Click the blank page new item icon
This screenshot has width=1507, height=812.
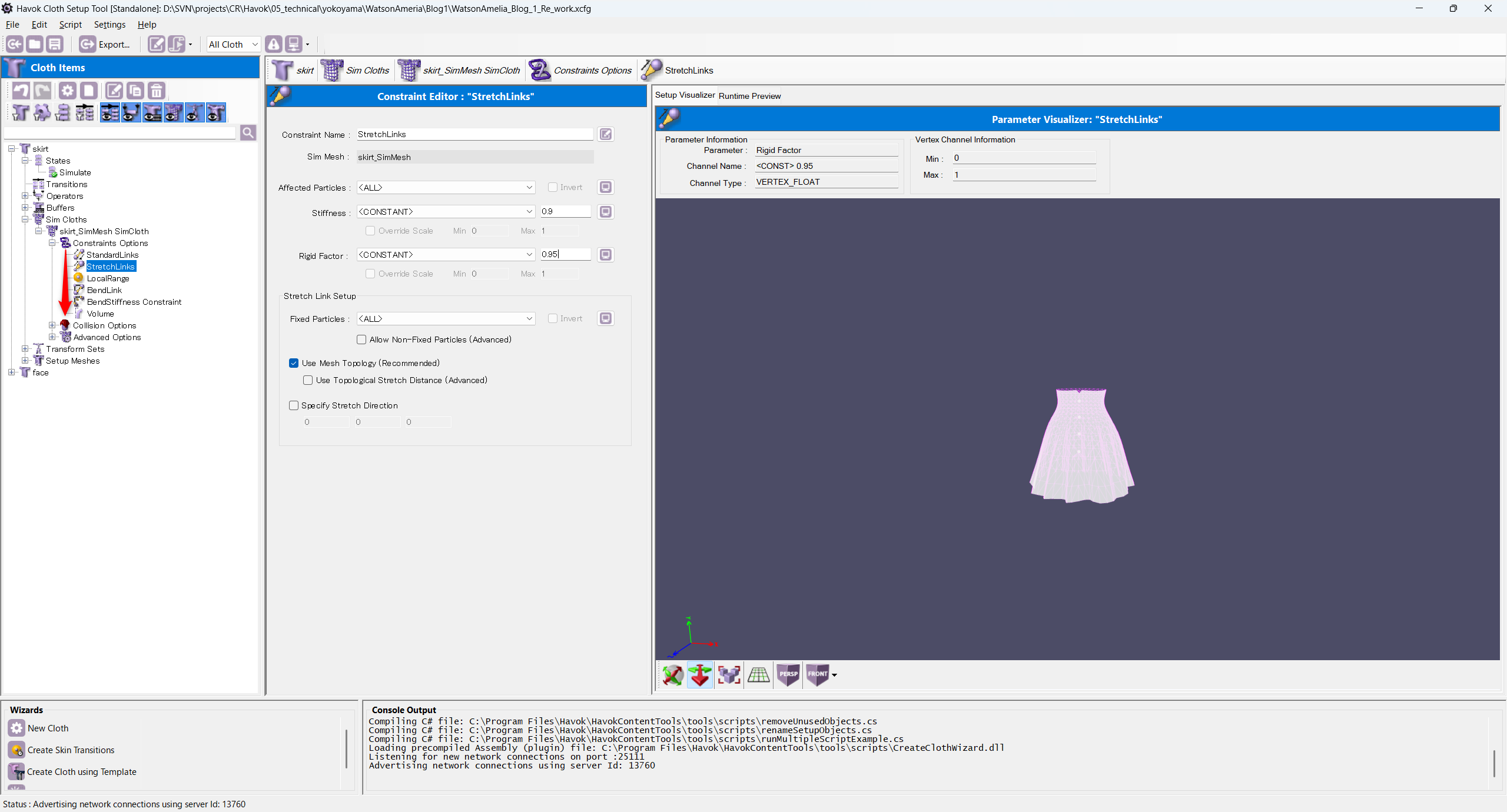89,91
